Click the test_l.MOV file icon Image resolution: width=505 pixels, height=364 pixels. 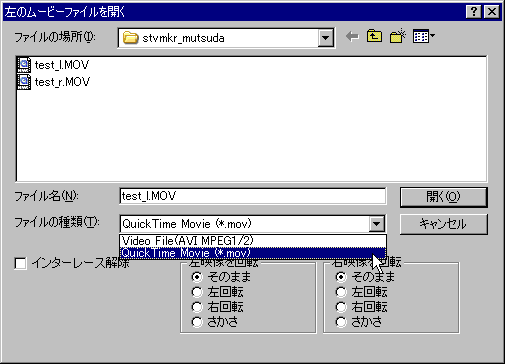(x=24, y=65)
